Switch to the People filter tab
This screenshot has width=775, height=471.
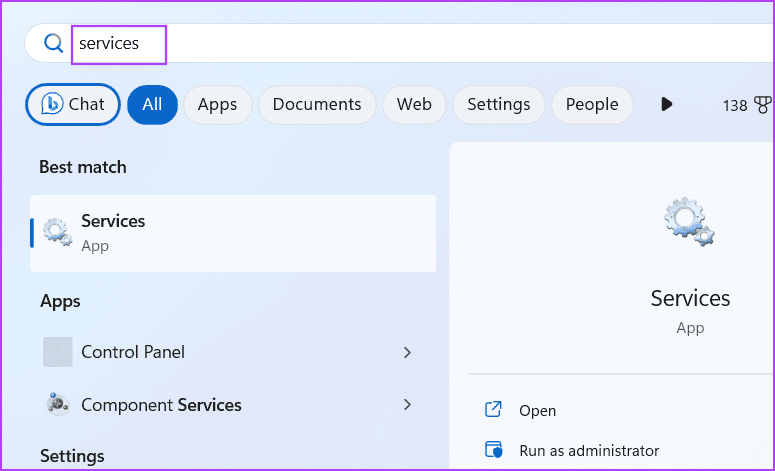tap(592, 104)
